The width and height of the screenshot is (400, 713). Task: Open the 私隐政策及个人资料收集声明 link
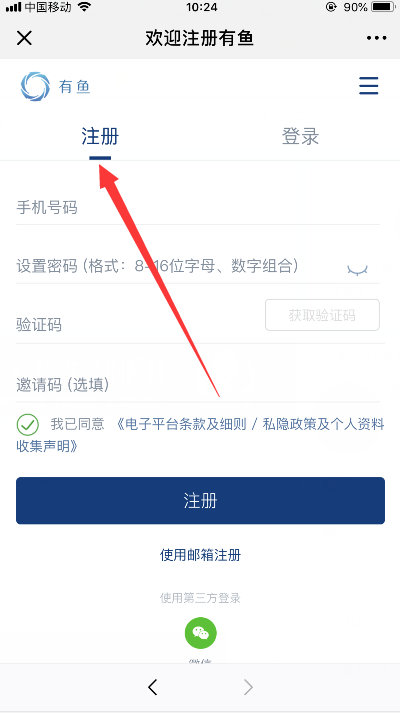(x=200, y=436)
